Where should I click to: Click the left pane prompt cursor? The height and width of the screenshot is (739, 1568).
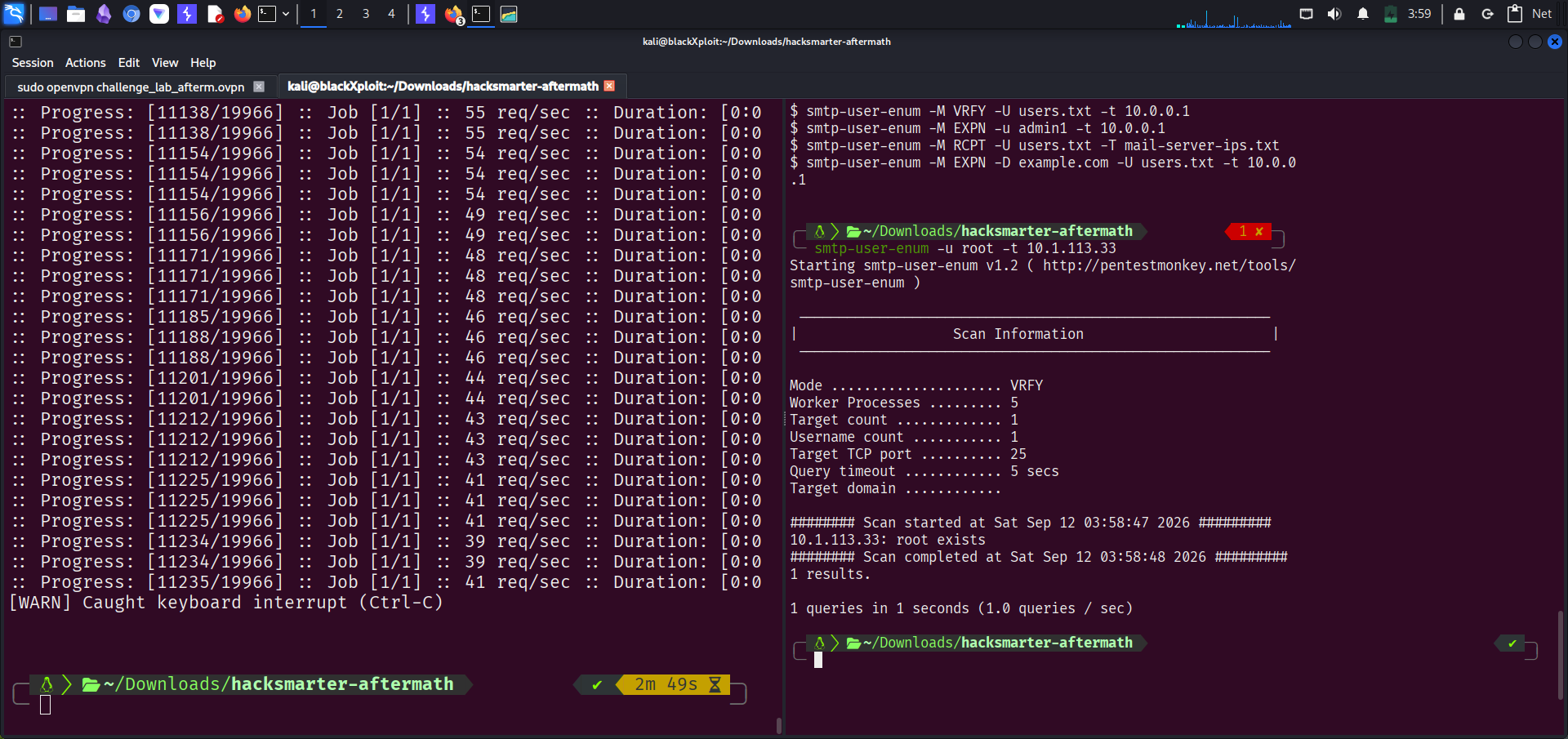[x=46, y=705]
